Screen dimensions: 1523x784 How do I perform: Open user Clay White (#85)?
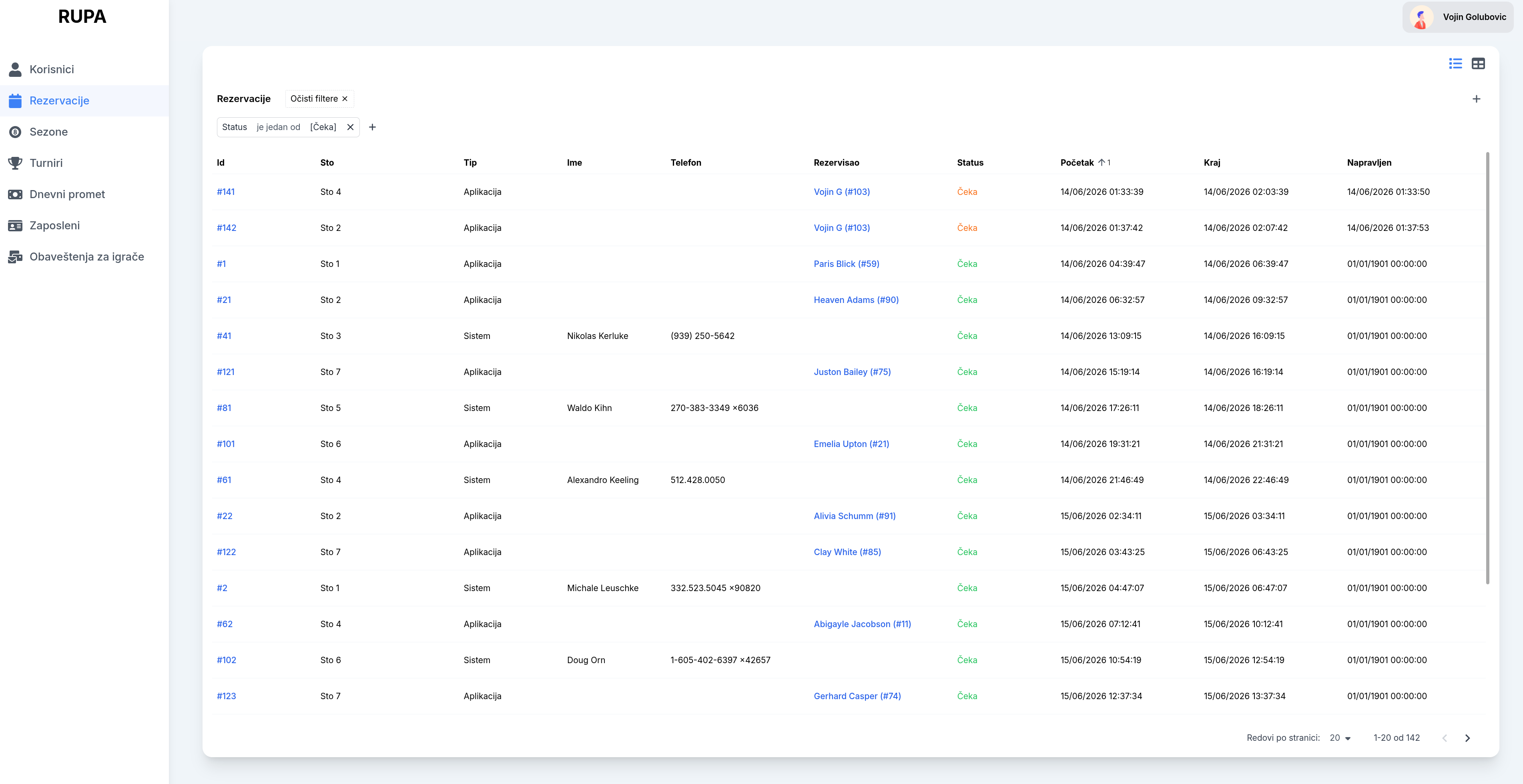point(847,552)
